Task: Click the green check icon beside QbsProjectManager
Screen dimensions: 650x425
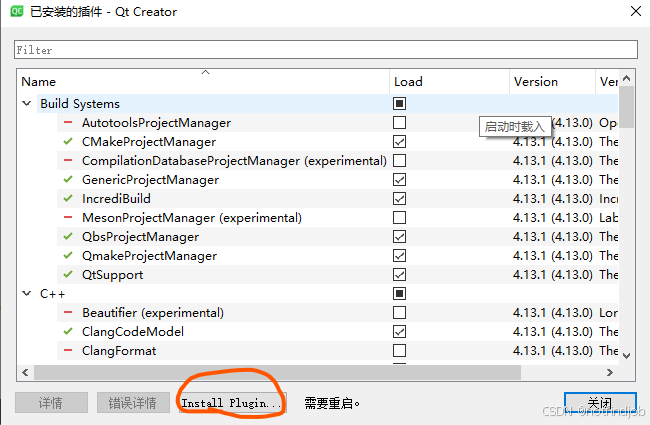Action: point(68,236)
